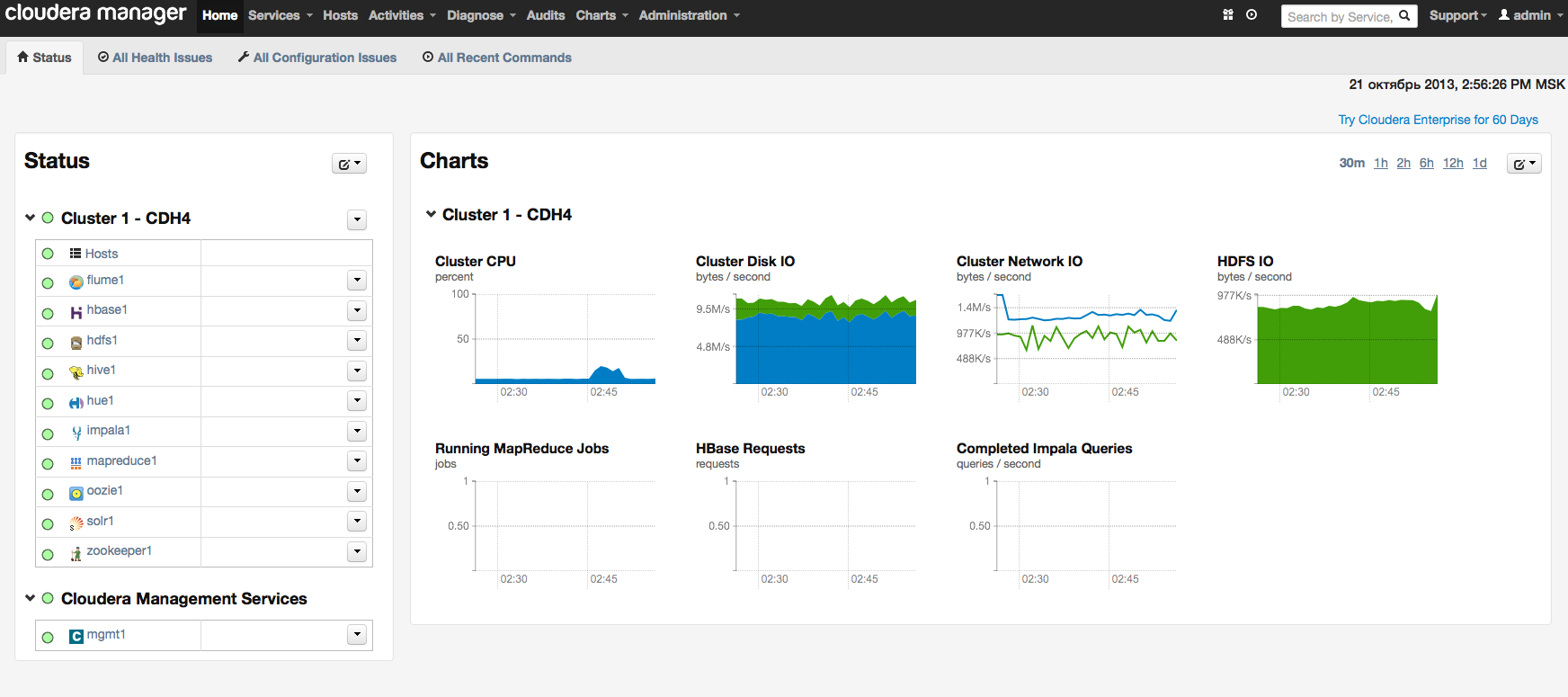The image size is (1568, 697).
Task: Open actions dropdown for mapreduce1
Action: pos(357,461)
